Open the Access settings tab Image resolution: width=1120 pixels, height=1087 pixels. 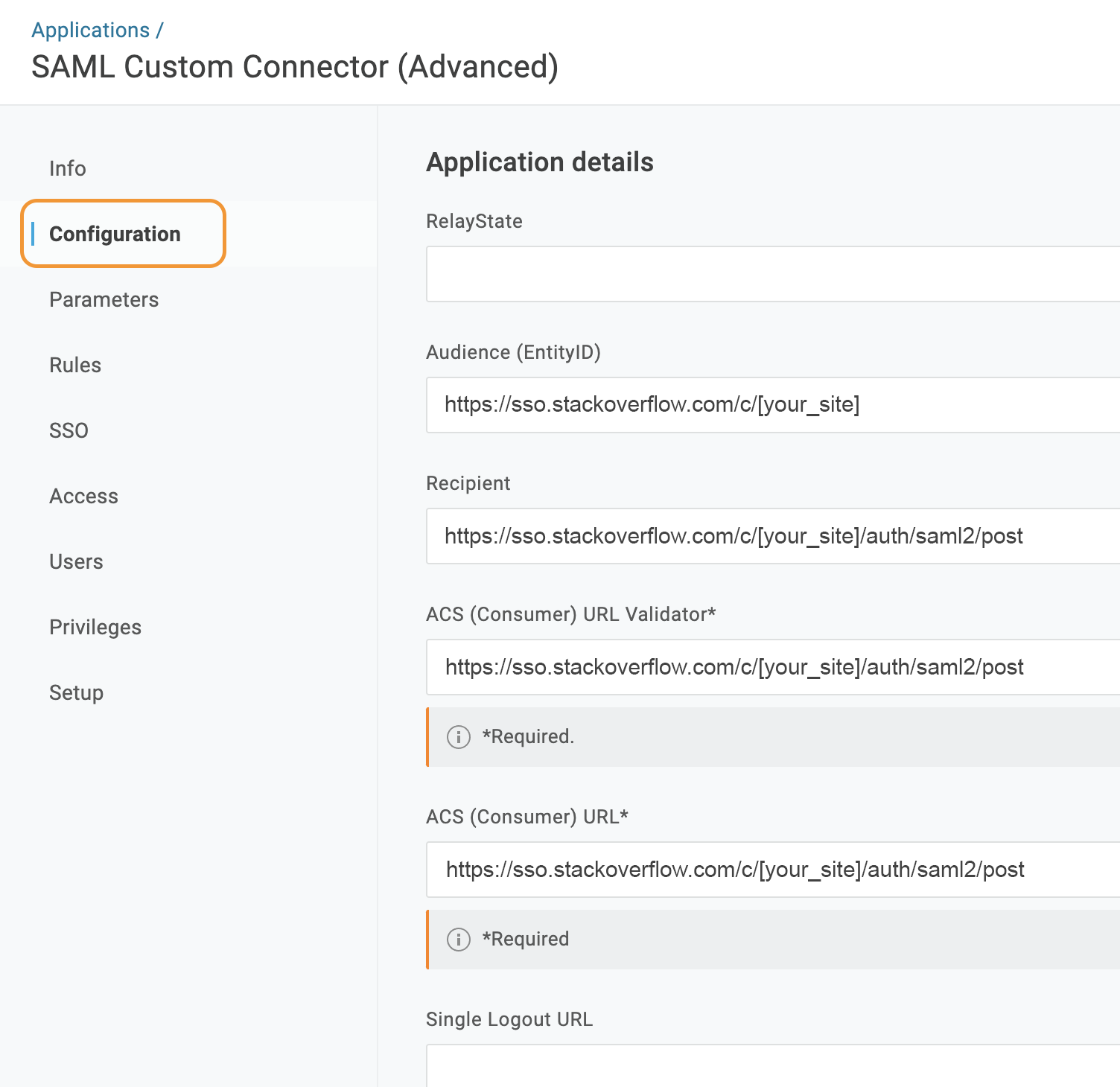click(83, 497)
